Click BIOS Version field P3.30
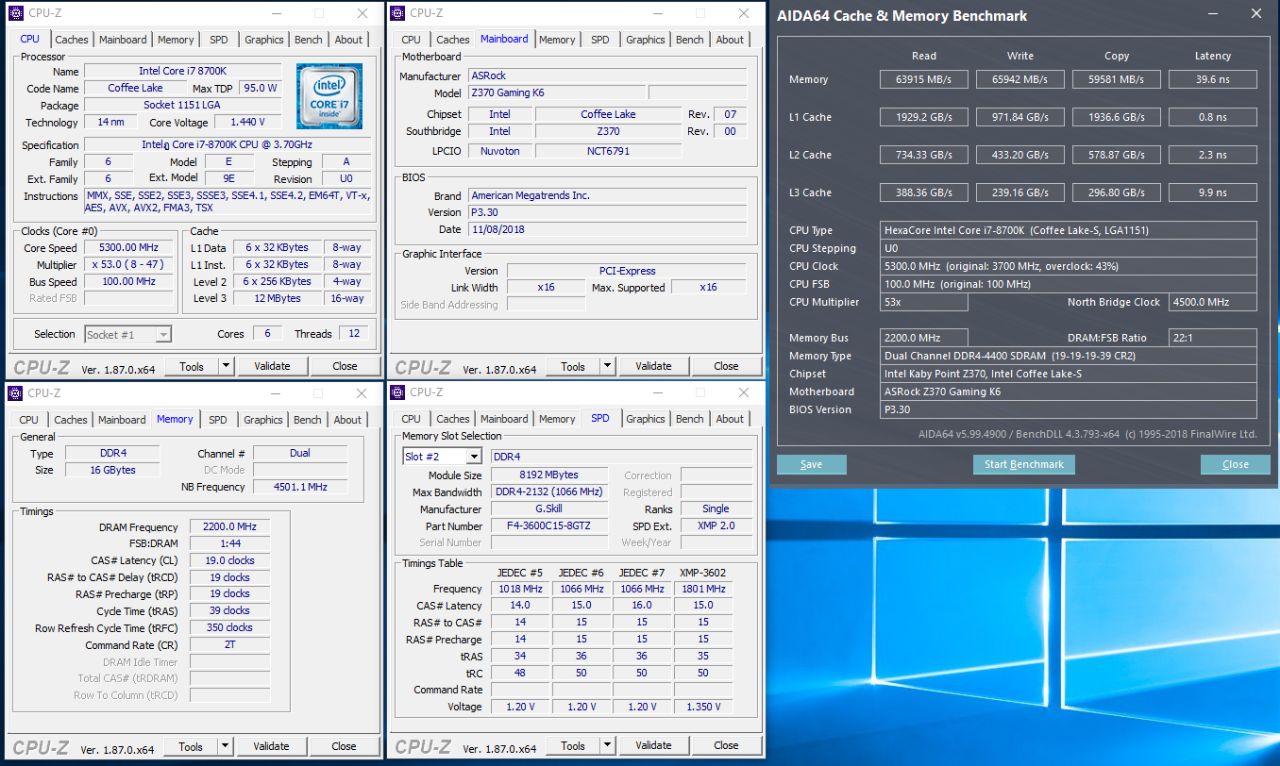Viewport: 1280px width, 766px height. pyautogui.click(x=607, y=212)
